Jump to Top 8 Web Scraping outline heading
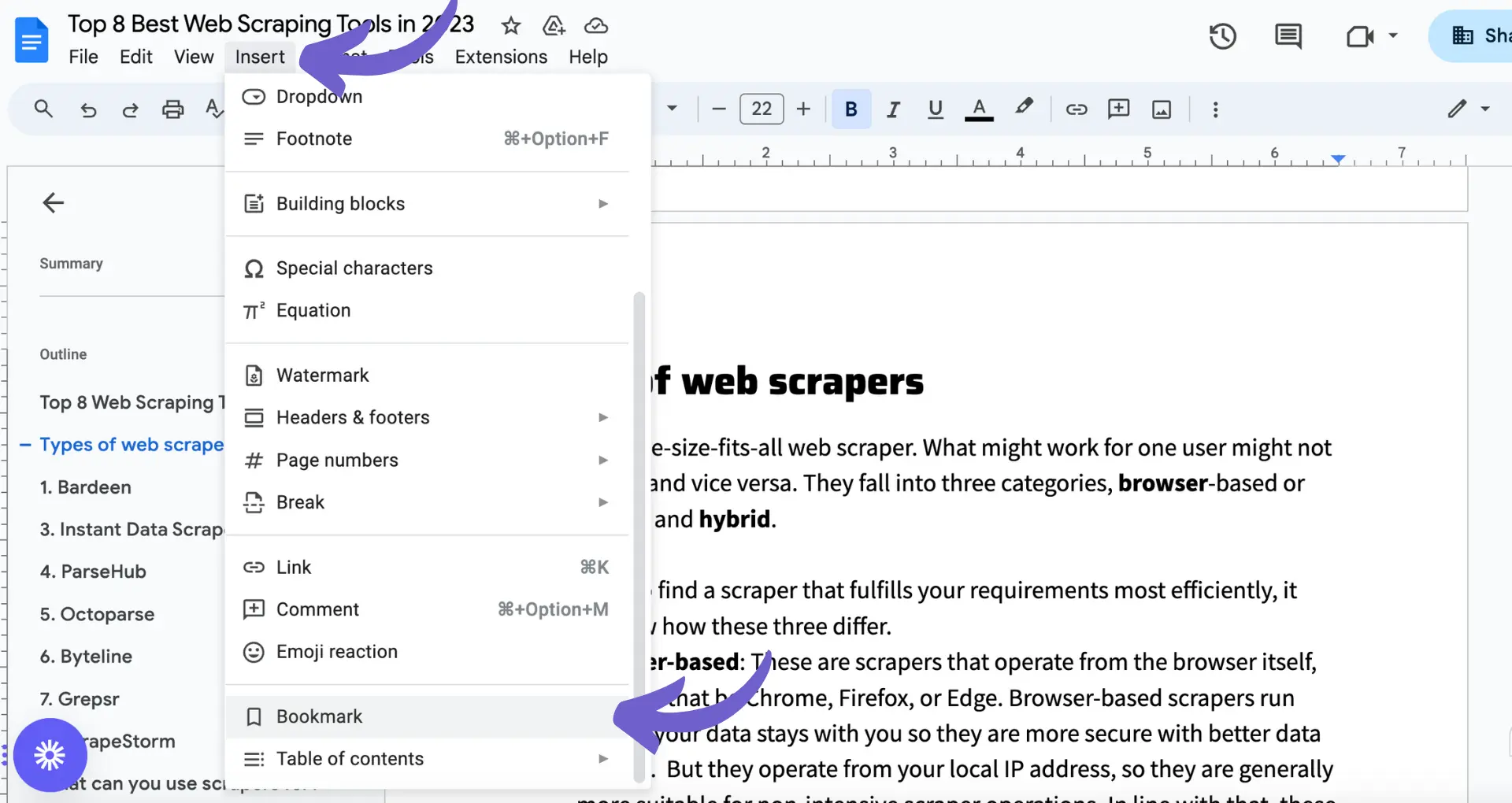Viewport: 1512px width, 803px height. 132,402
